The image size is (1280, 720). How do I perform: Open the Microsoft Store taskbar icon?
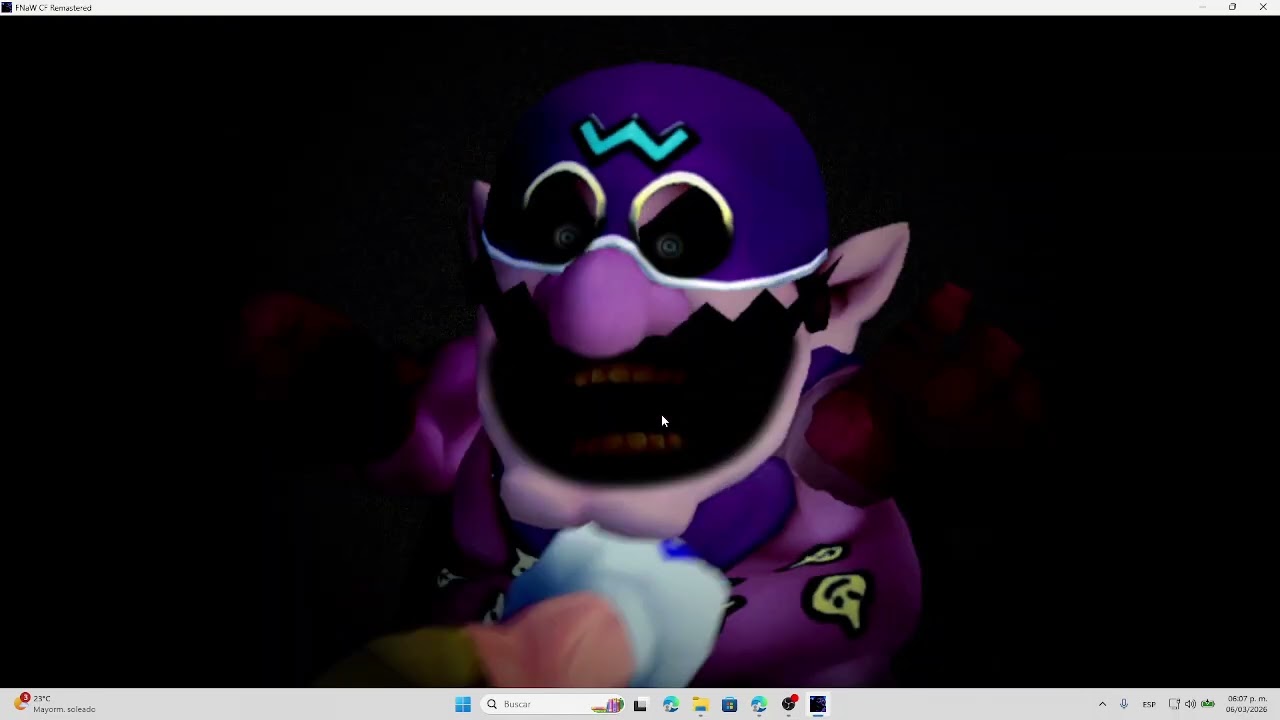(x=730, y=704)
